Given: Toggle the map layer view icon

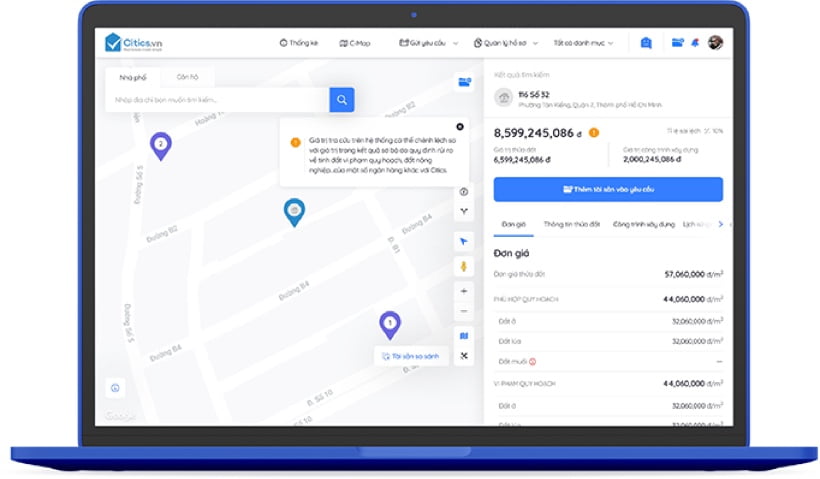Looking at the screenshot, I should coord(464,336).
